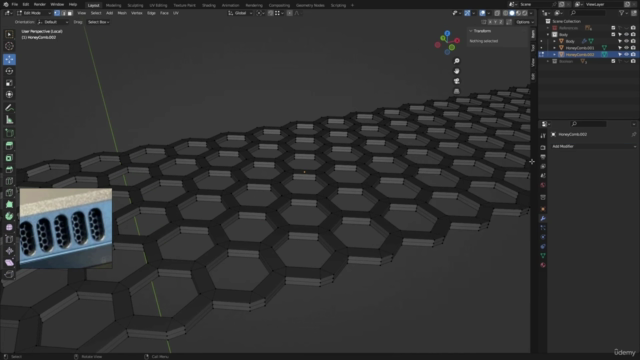This screenshot has height=360, width=640.
Task: Select the Spin tool
Action: coord(9,216)
